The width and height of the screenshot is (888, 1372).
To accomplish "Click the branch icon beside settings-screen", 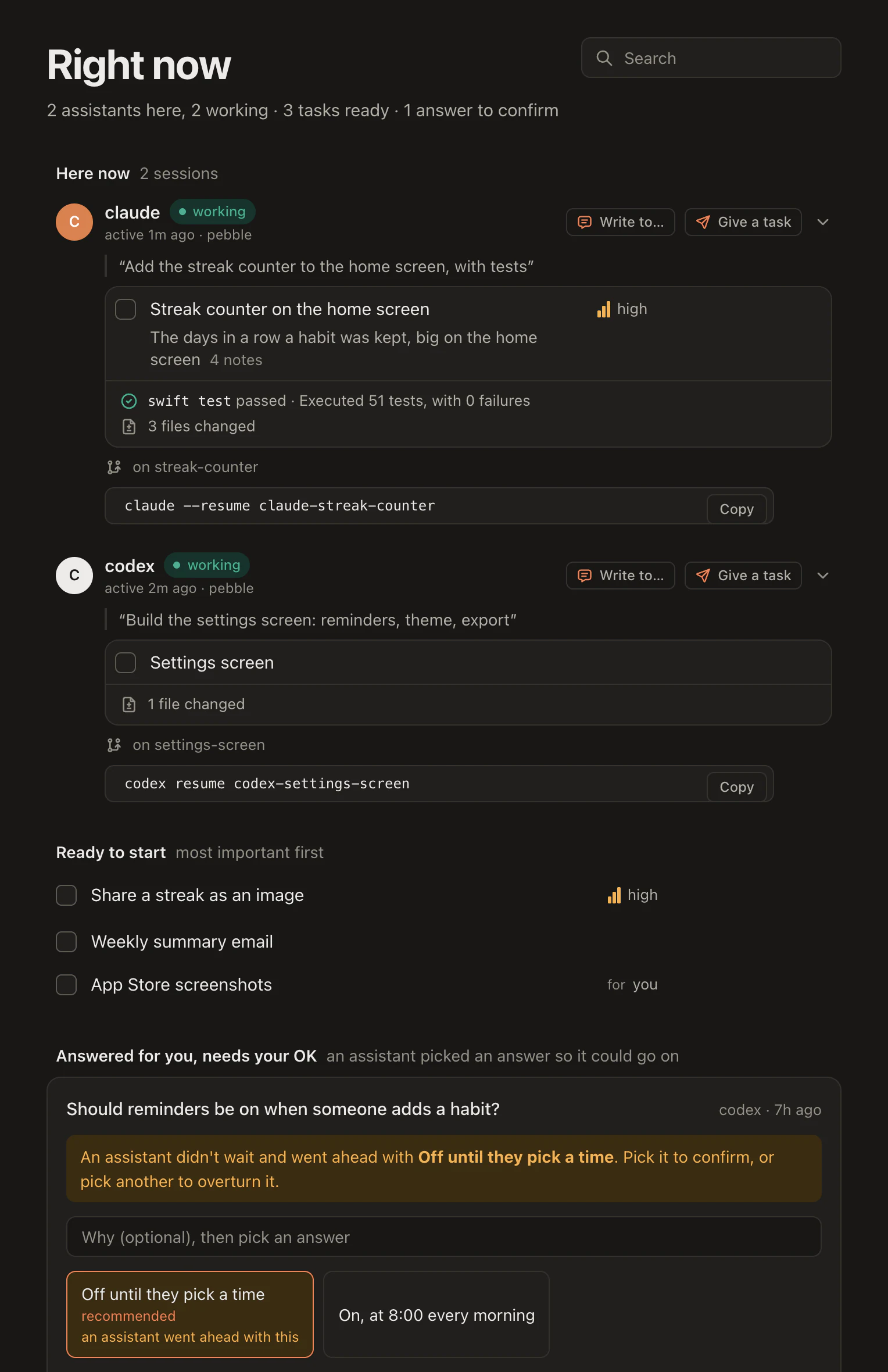I will 114,745.
